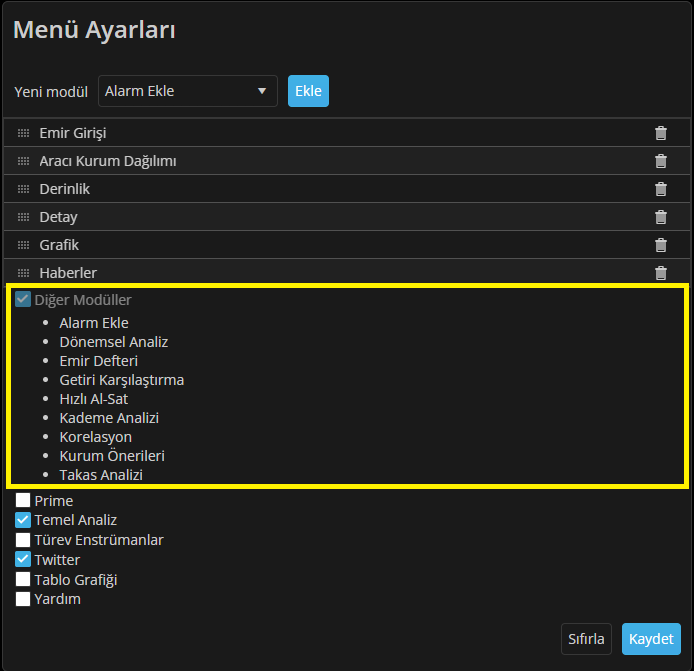
Task: Click the Grafik row label
Action: pos(59,245)
